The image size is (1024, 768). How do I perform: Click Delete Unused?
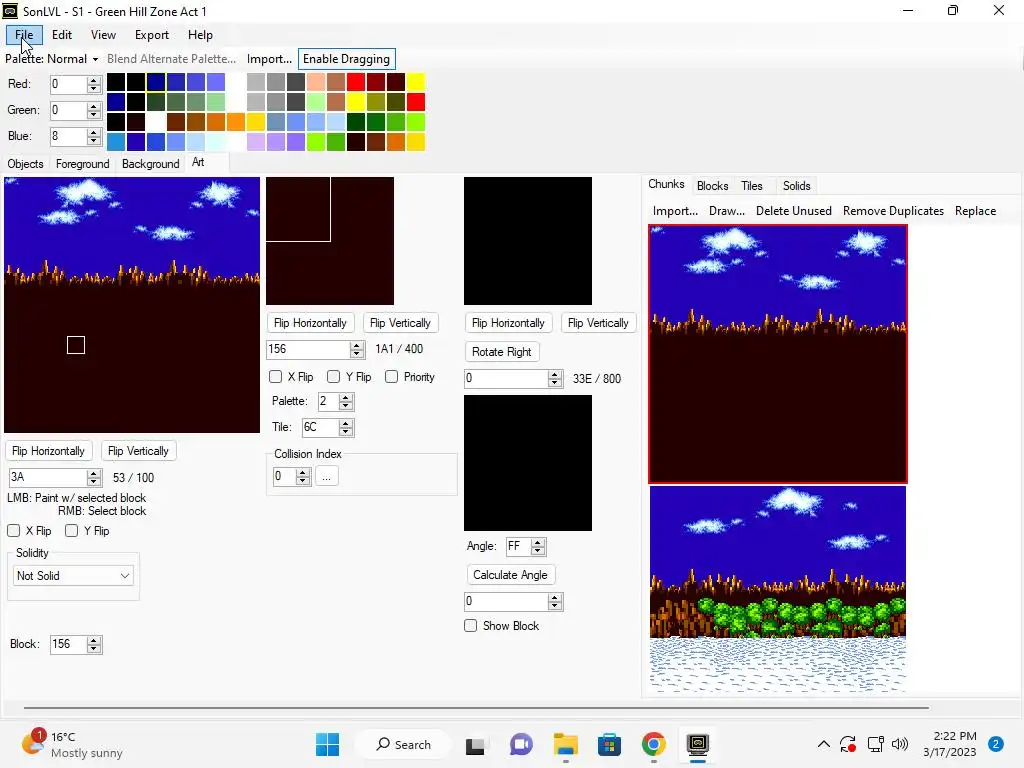click(x=793, y=211)
